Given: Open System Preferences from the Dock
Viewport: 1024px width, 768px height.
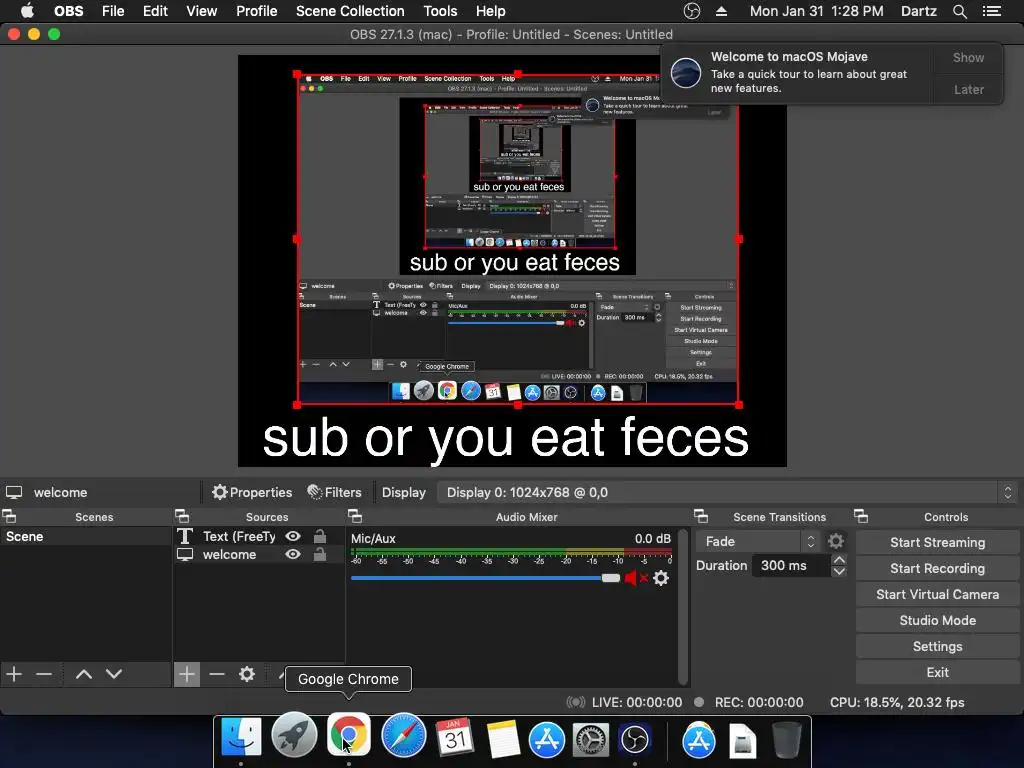Looking at the screenshot, I should (x=591, y=739).
